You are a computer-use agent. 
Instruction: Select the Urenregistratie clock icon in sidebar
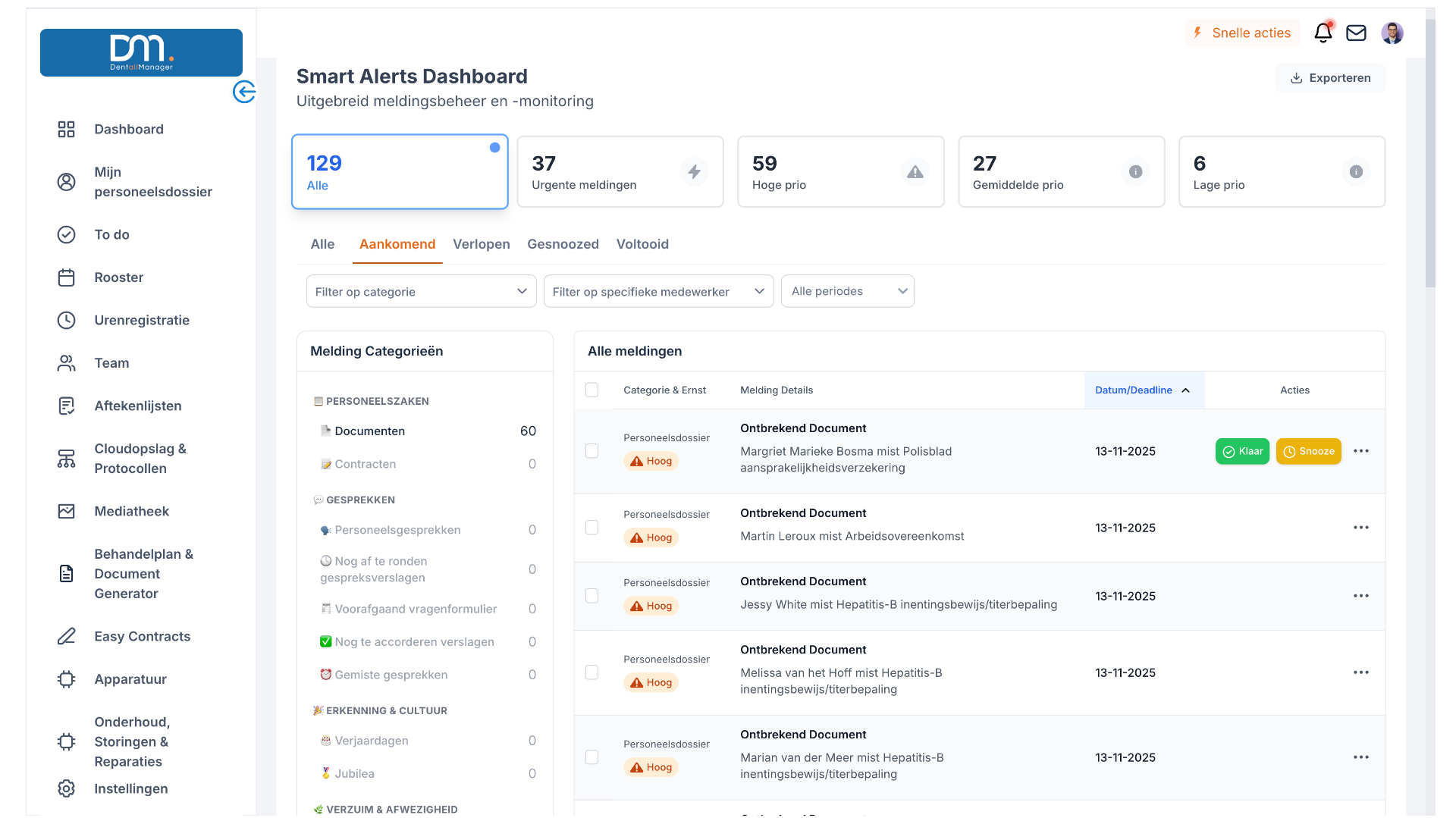click(67, 320)
